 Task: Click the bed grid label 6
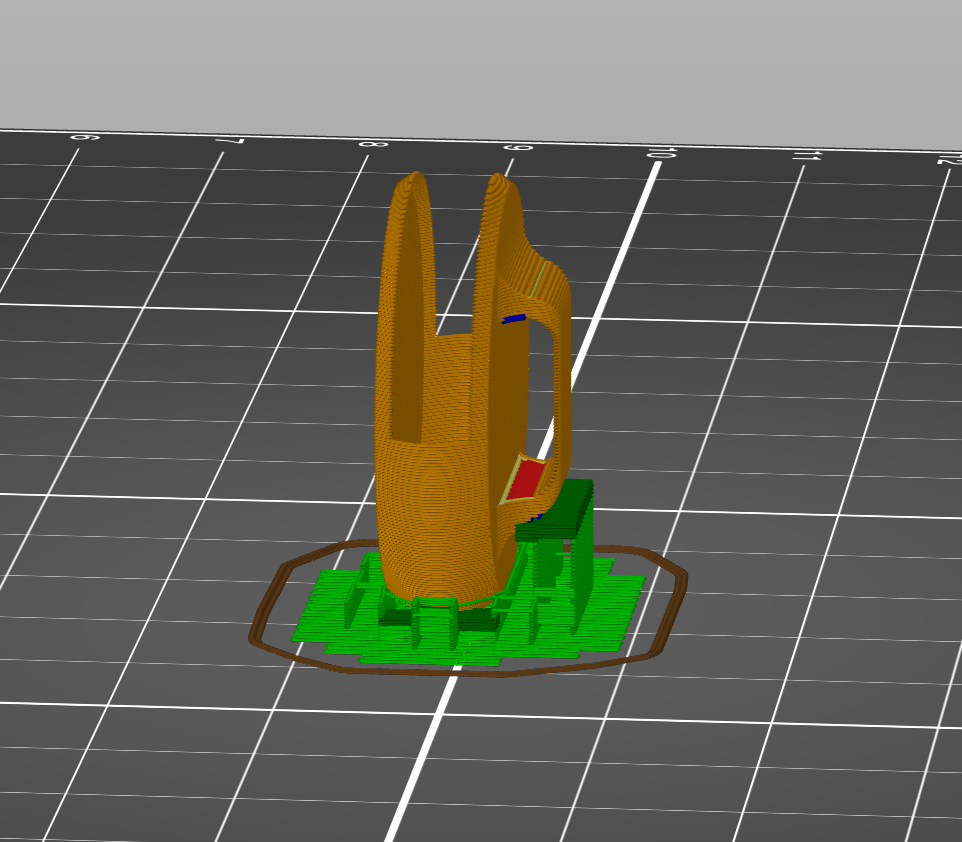85,137
